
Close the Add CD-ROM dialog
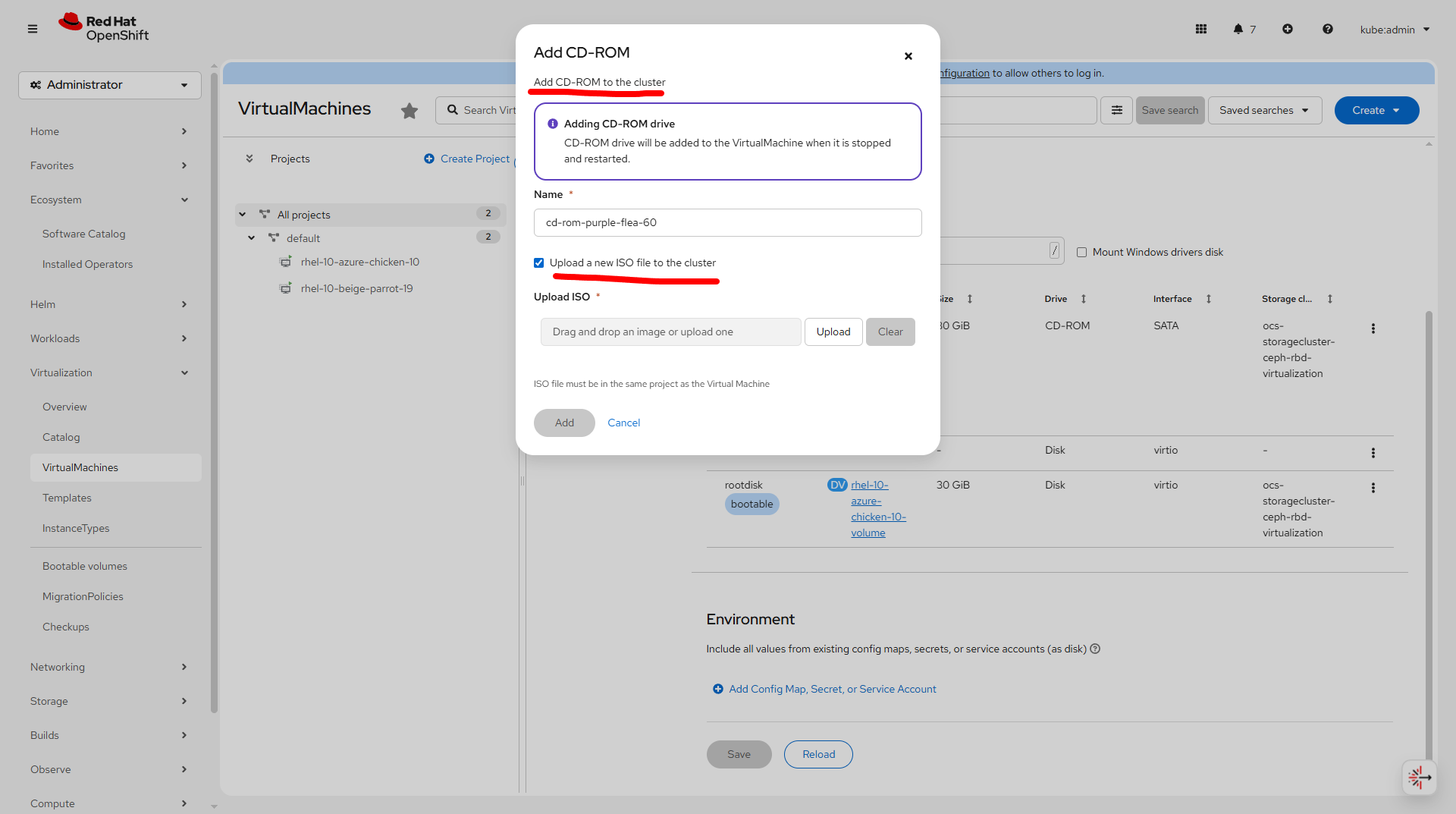click(x=908, y=56)
